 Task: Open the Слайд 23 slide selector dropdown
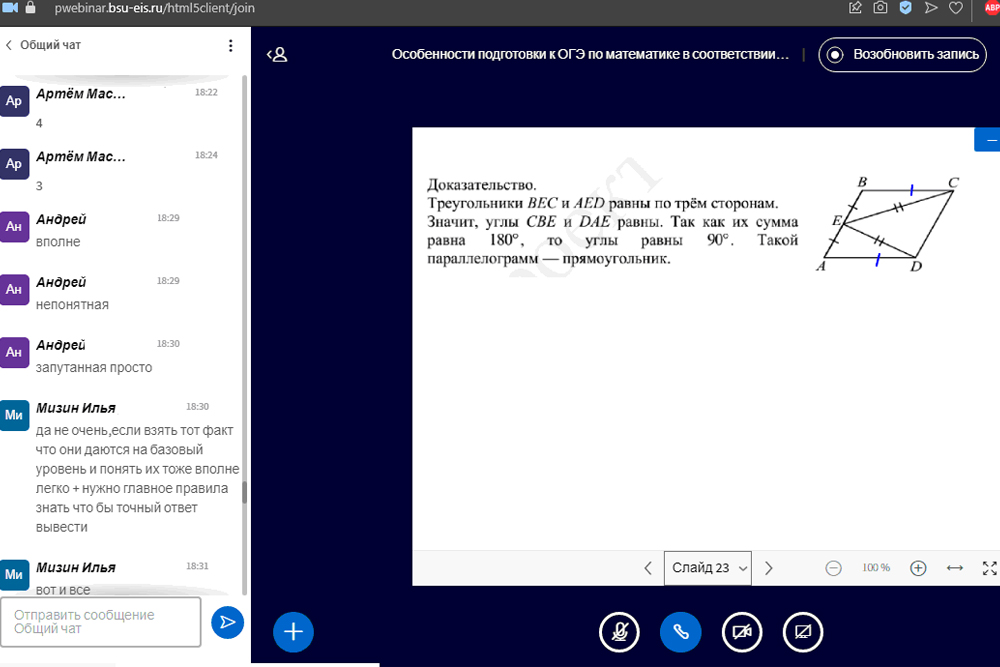click(710, 568)
